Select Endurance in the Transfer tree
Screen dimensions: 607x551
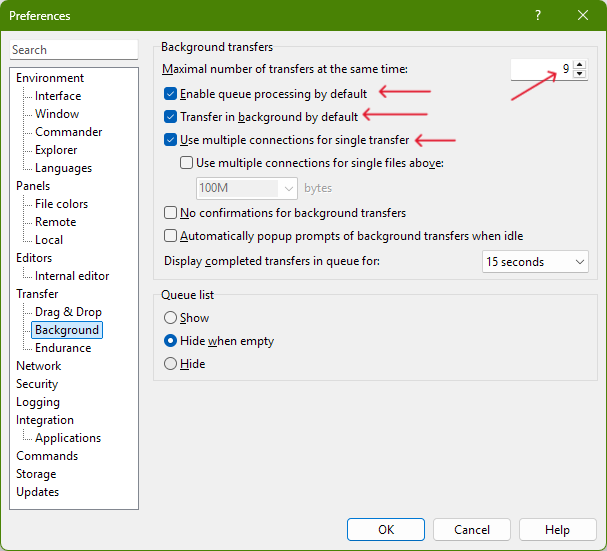tap(63, 348)
